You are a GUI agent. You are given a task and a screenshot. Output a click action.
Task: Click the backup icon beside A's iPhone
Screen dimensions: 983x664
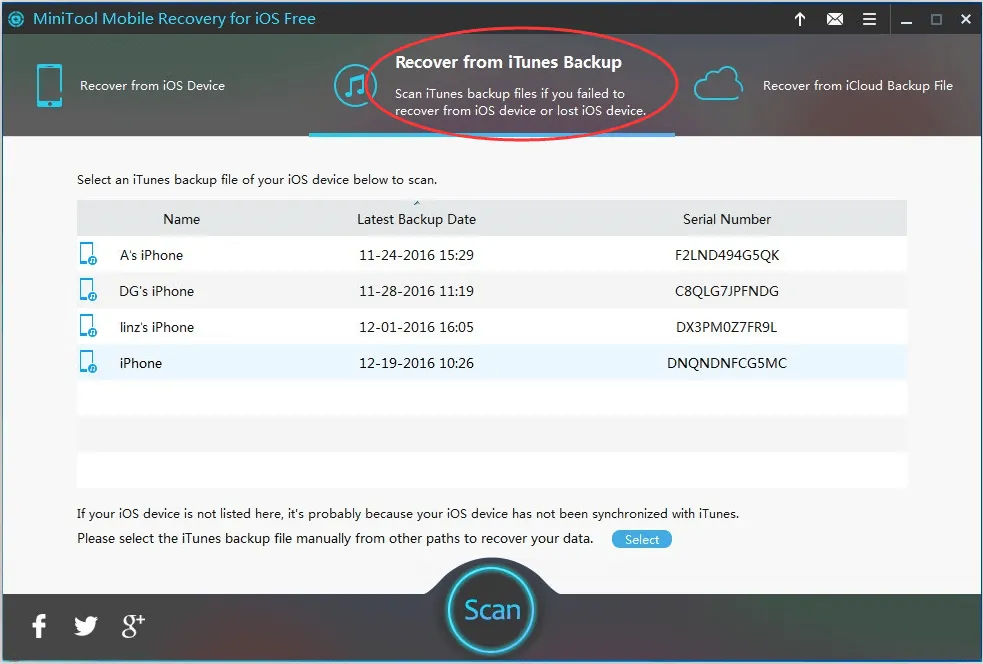(x=88, y=254)
